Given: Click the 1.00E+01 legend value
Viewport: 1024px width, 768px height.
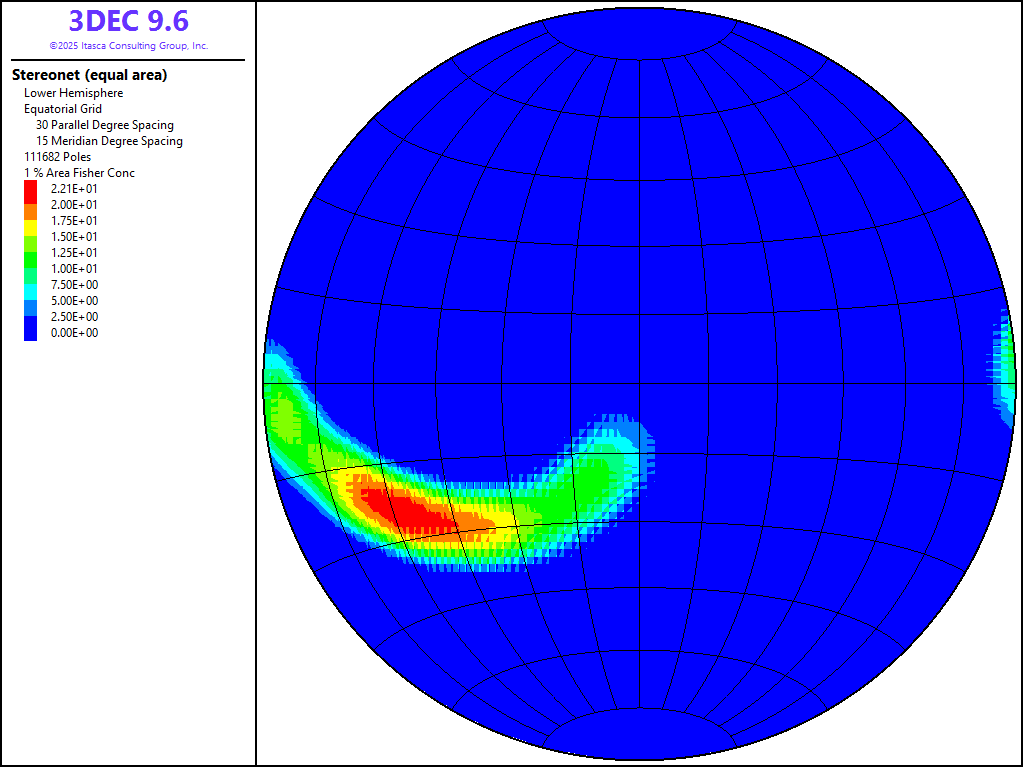Looking at the screenshot, I should (x=74, y=269).
